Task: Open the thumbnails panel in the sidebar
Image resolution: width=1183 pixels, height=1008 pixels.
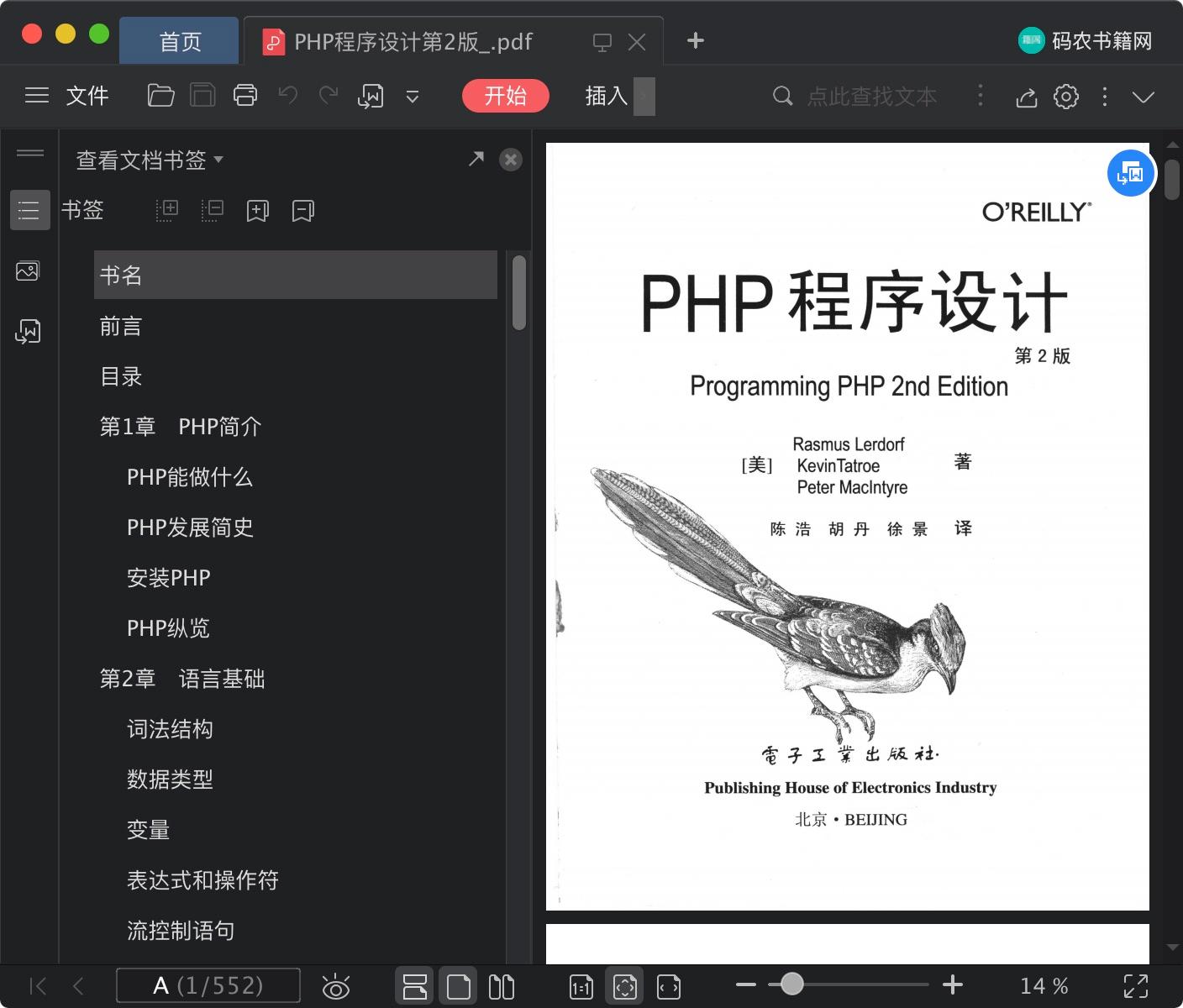Action: (28, 271)
